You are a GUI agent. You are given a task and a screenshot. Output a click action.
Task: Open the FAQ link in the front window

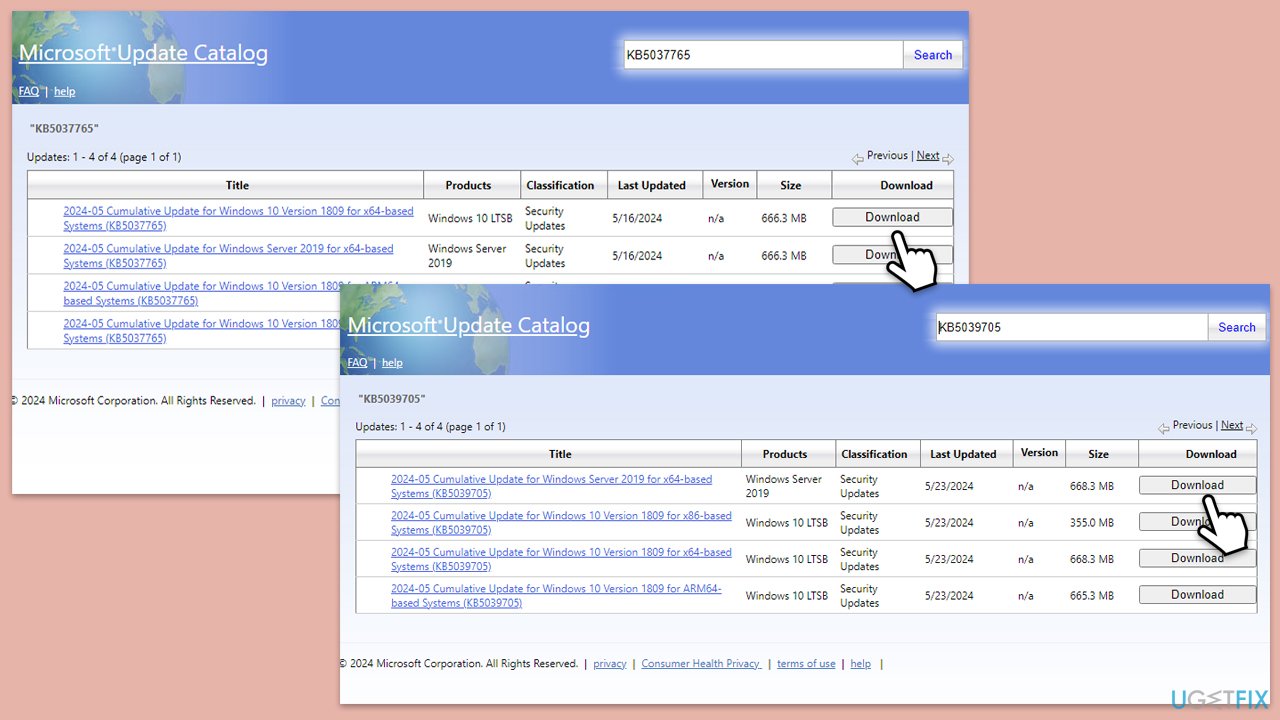coord(357,363)
